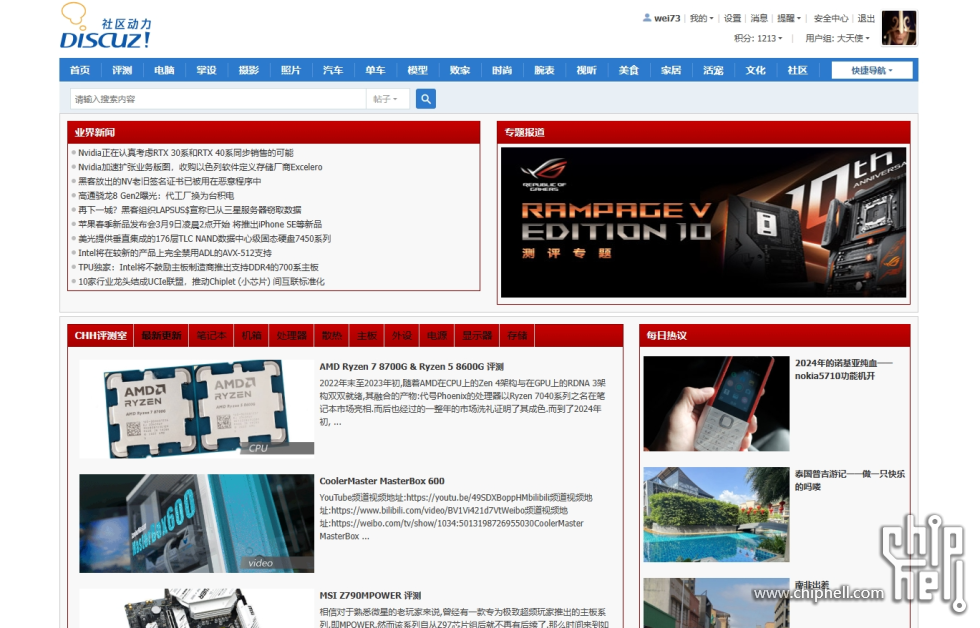Click the user icon beside wei73
Screen dimensions: 980x628
point(647,18)
